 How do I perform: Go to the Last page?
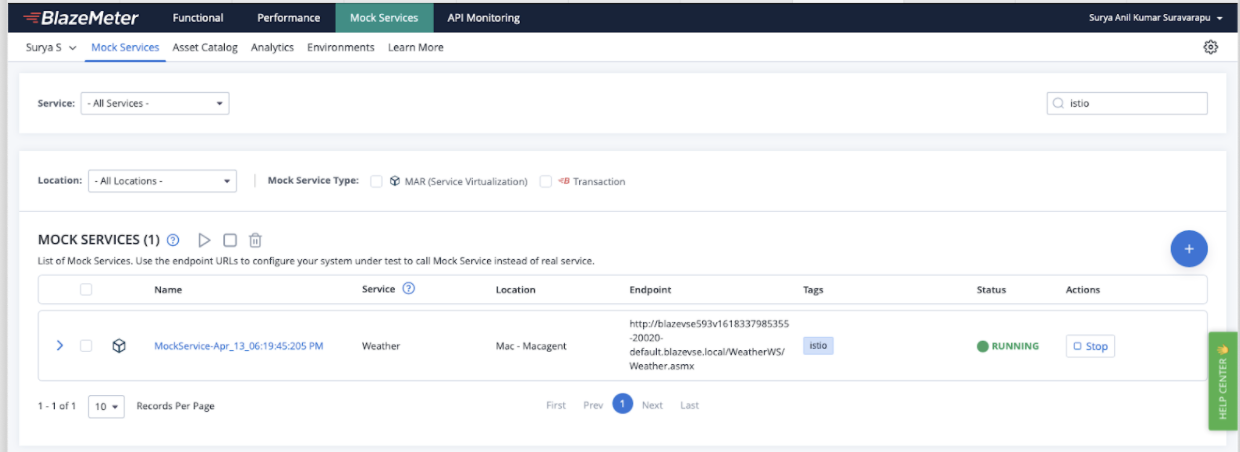(690, 405)
